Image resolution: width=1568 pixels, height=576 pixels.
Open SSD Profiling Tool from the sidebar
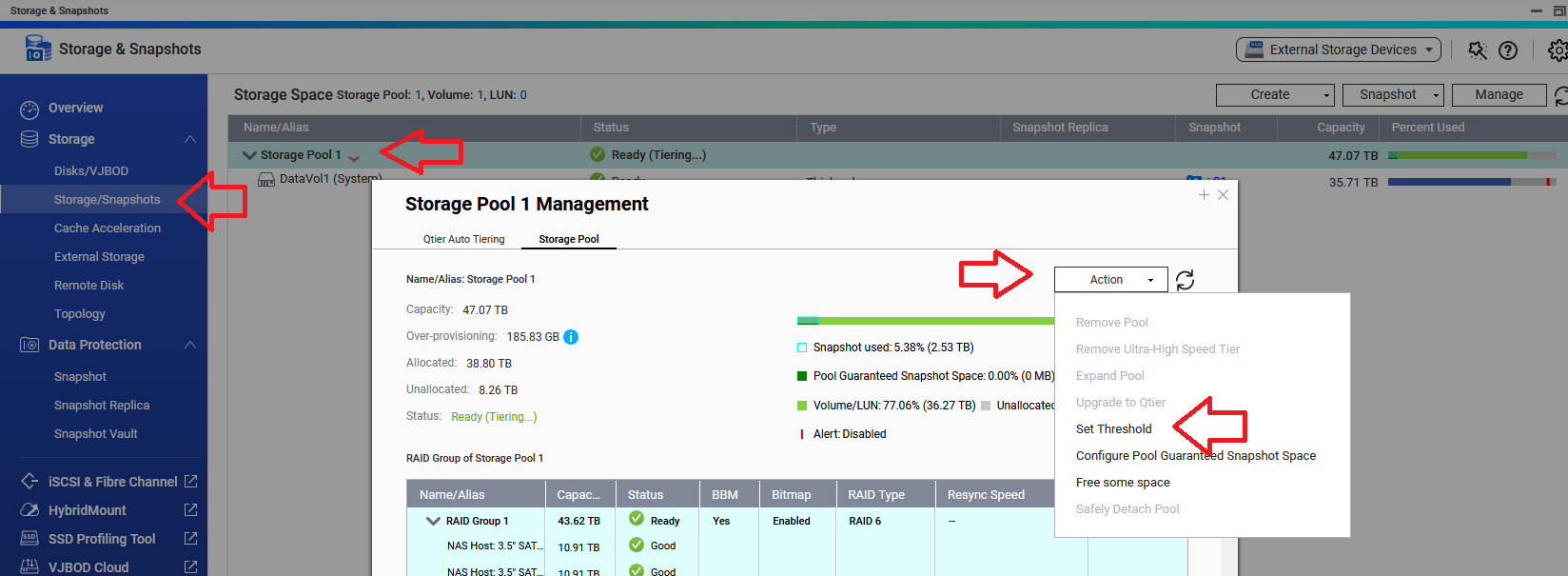101,539
